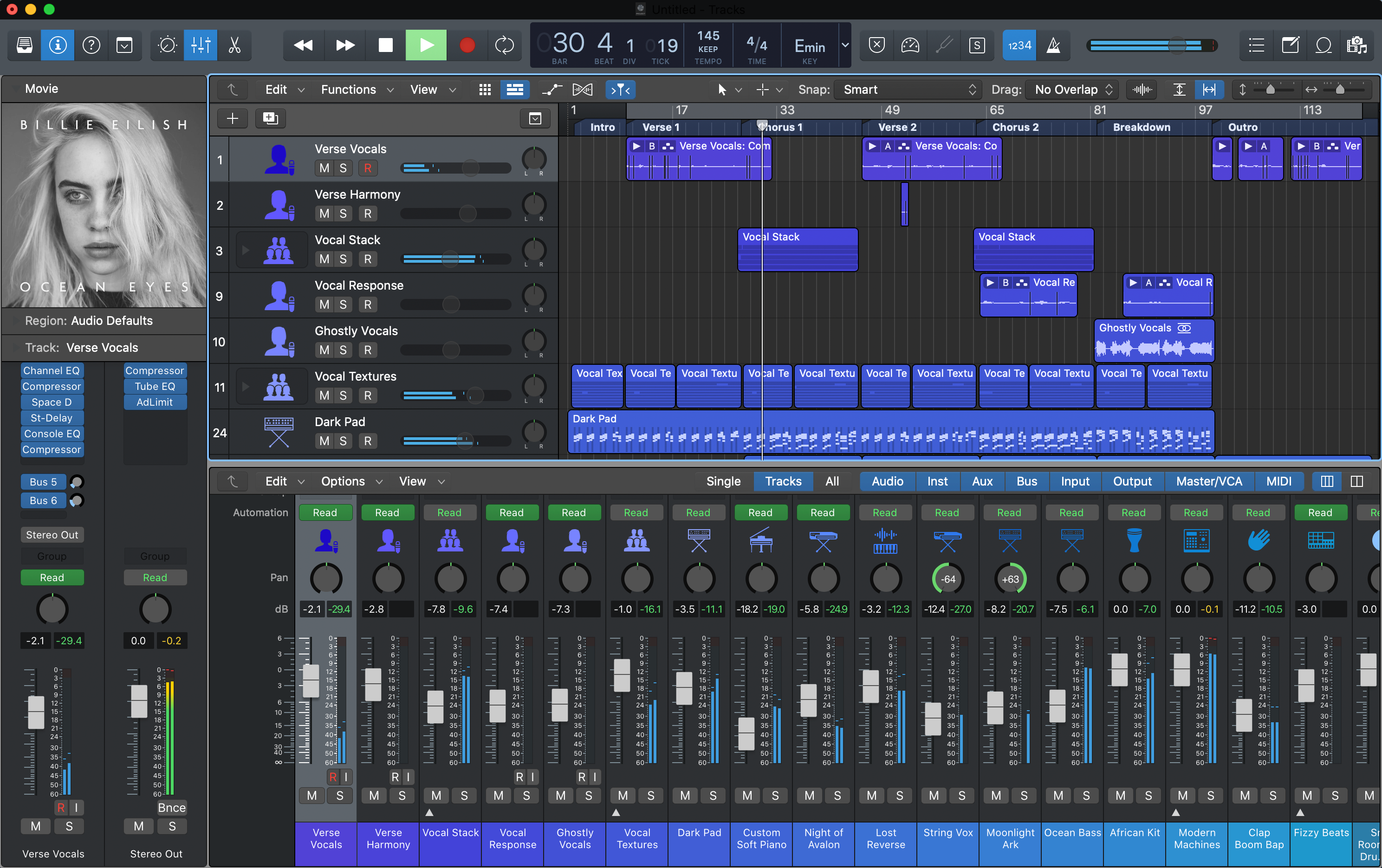This screenshot has height=868, width=1382.
Task: Click the Bnce bounce button
Action: click(172, 808)
